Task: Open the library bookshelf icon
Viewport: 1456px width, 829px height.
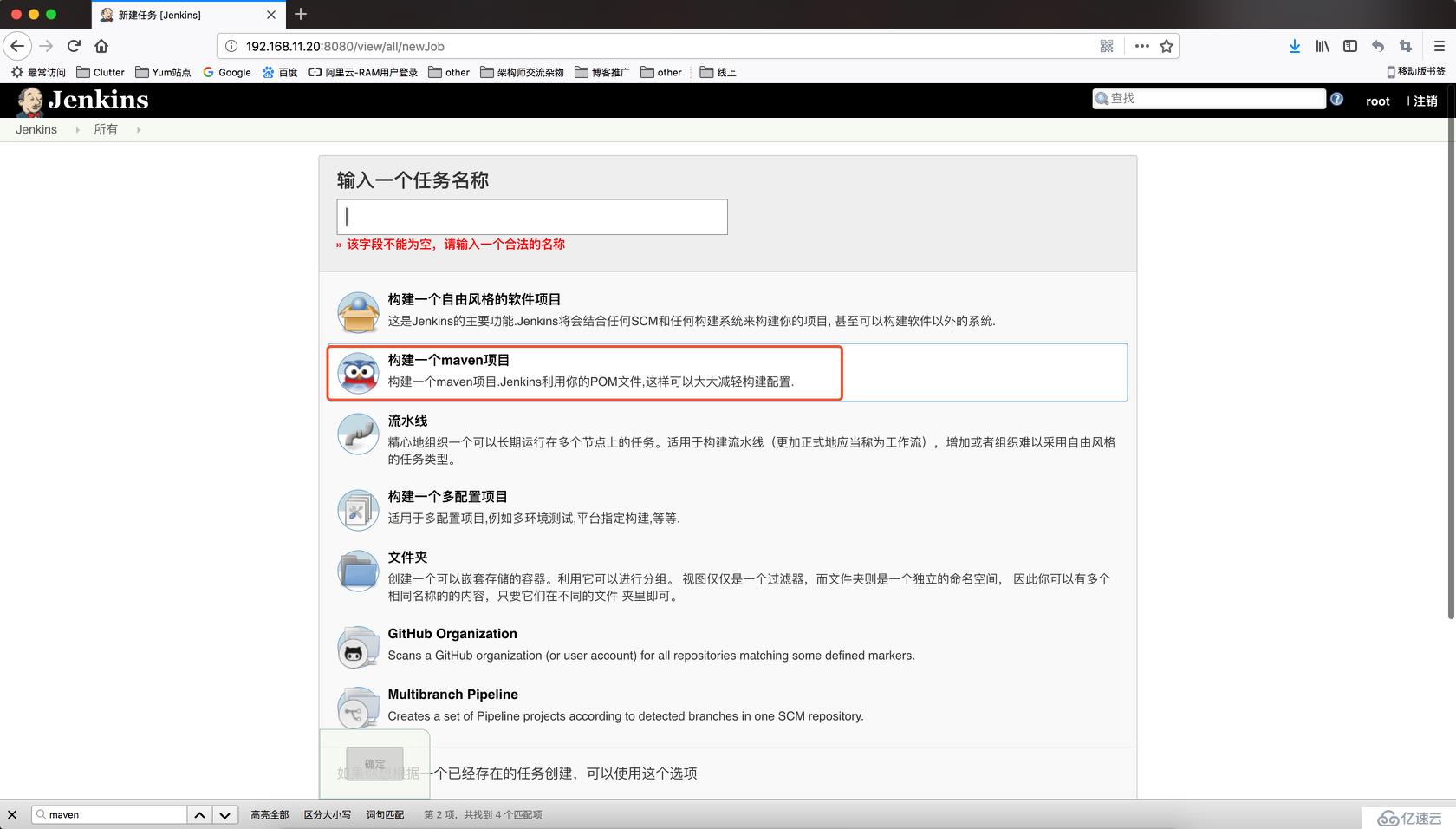Action: (1323, 46)
